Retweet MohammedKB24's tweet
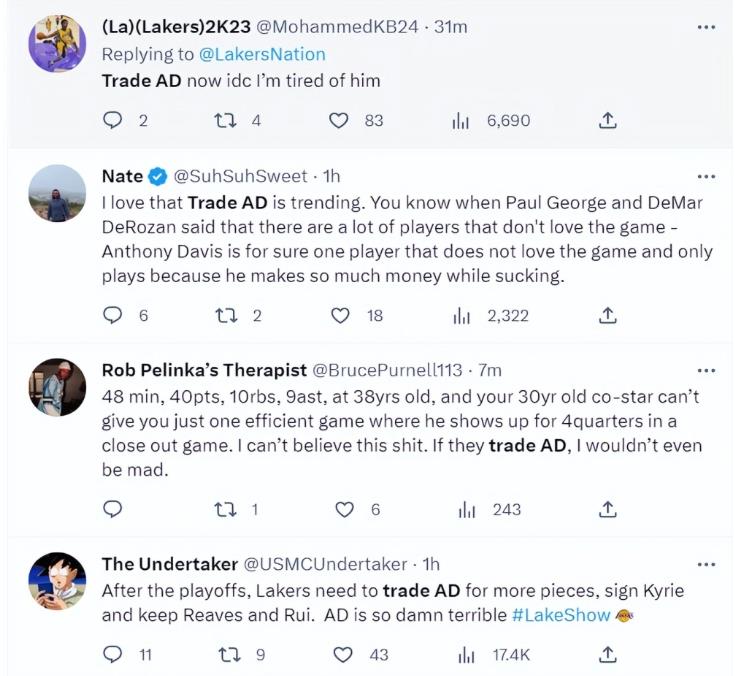Screen dimensions: 735x676 coord(226,120)
